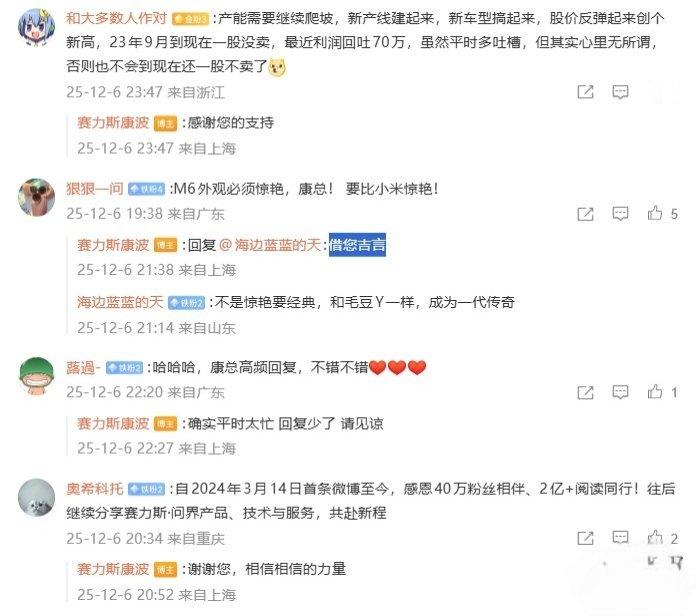This screenshot has width=696, height=616.
Task: Click the highlighted 借您吉言 text
Action: coord(357,245)
